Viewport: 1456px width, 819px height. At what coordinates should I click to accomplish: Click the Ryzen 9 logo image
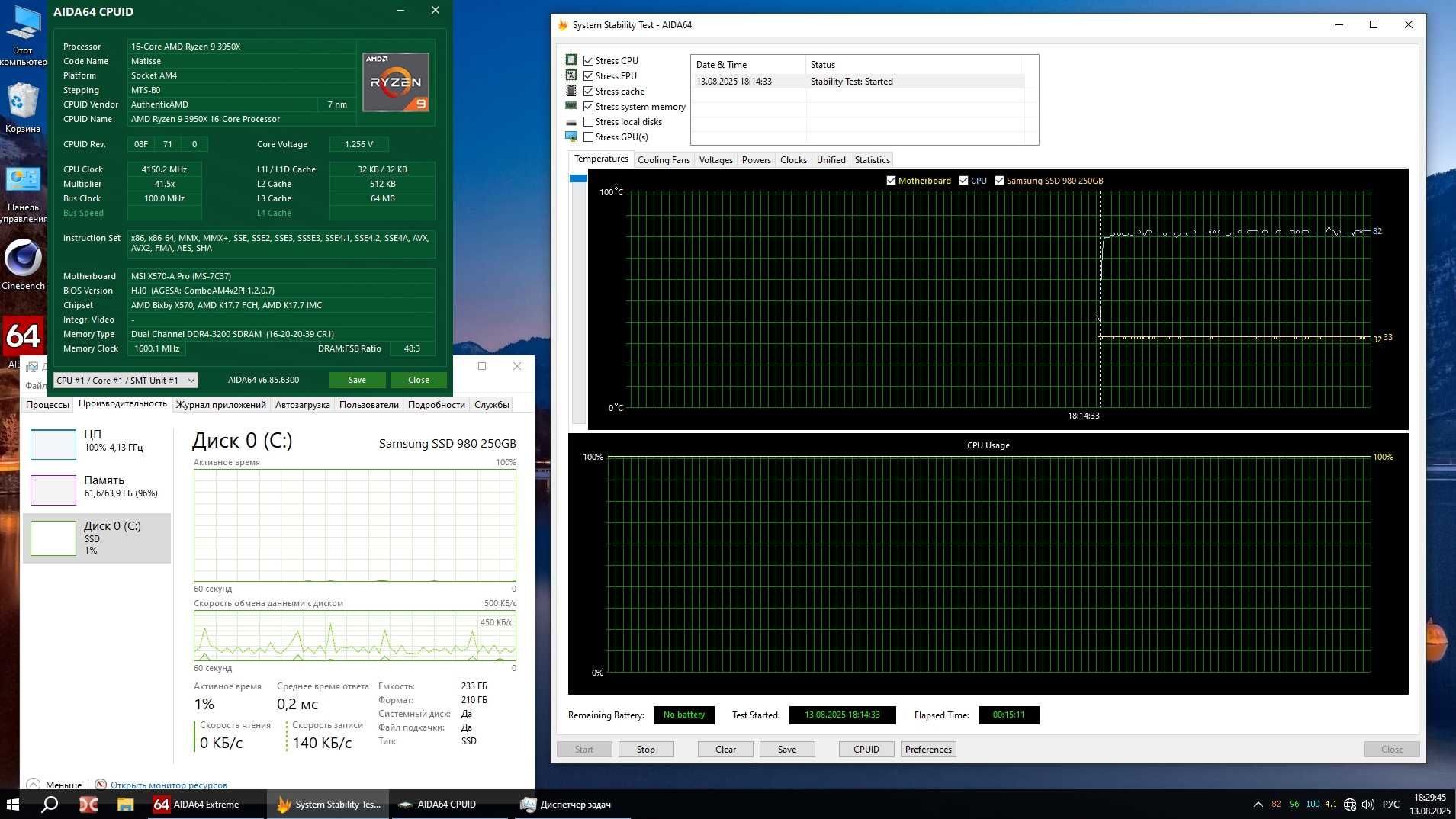[395, 82]
